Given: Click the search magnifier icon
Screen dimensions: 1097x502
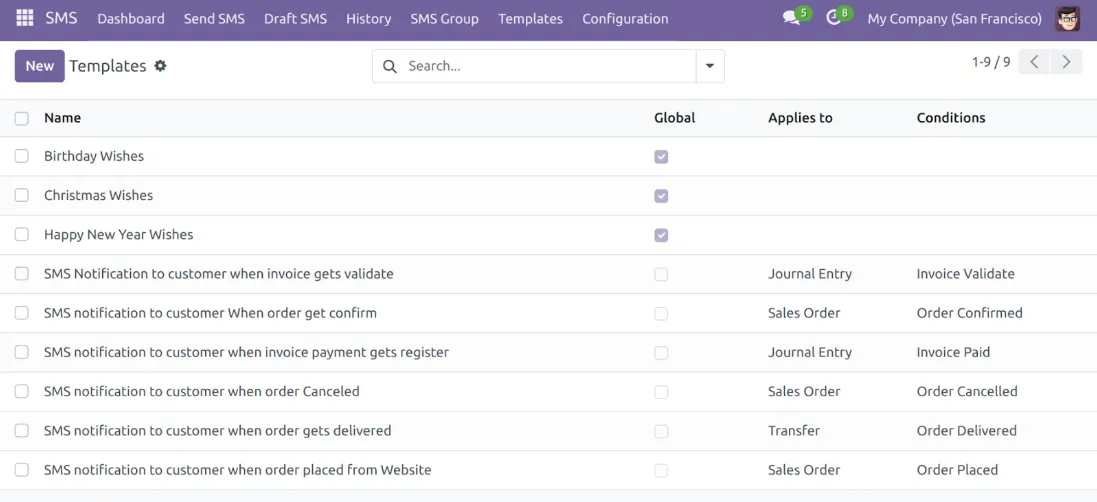Looking at the screenshot, I should click(x=391, y=66).
